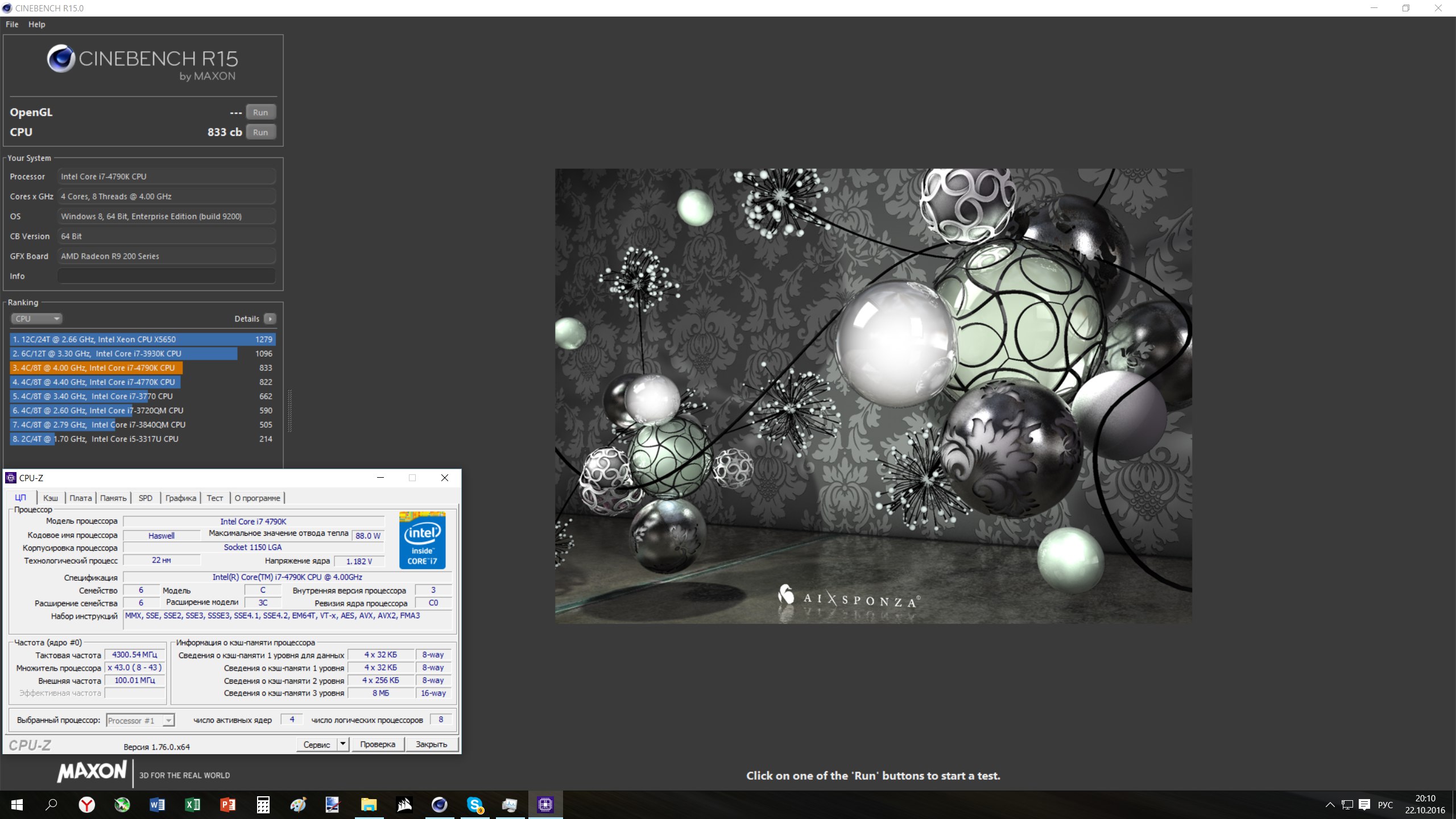The width and height of the screenshot is (1456, 819).
Task: Launch Excel from the taskbar
Action: 192,804
